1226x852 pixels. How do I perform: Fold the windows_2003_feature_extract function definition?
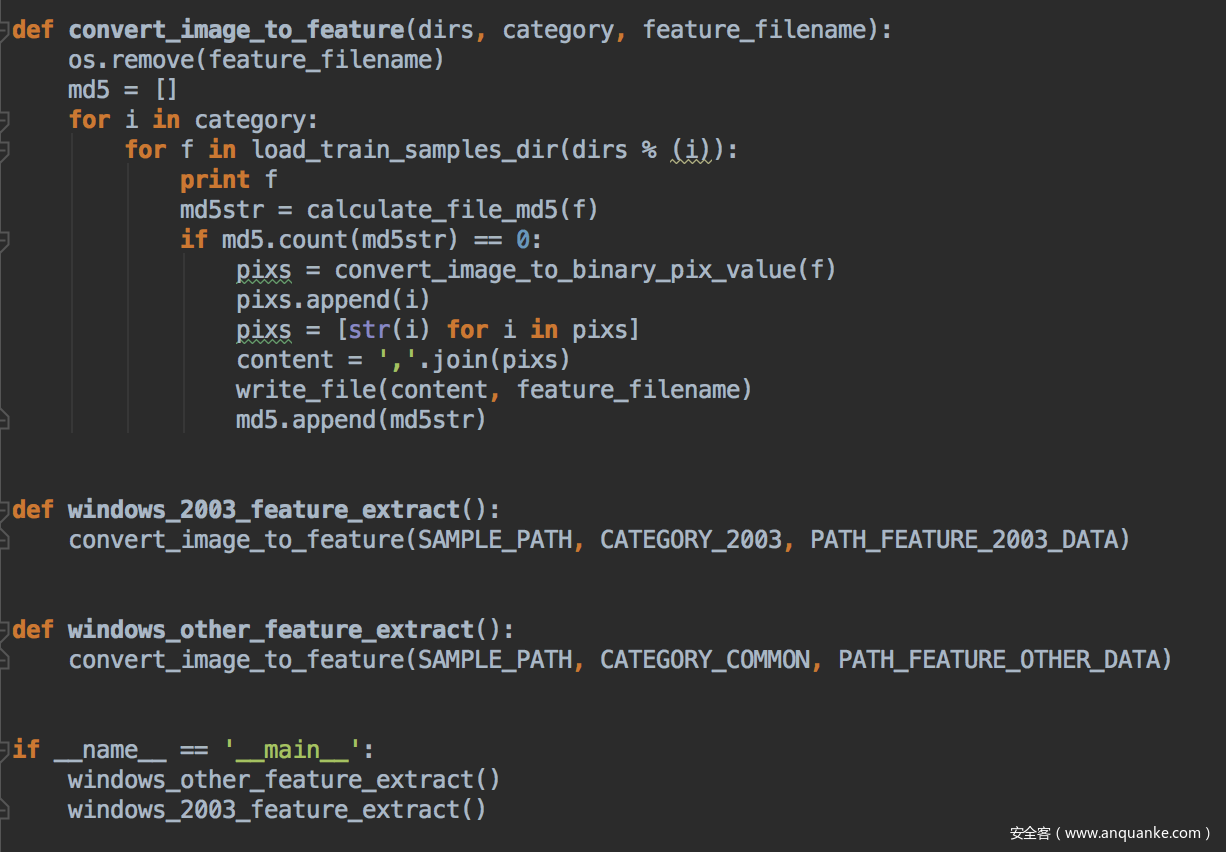(5, 510)
